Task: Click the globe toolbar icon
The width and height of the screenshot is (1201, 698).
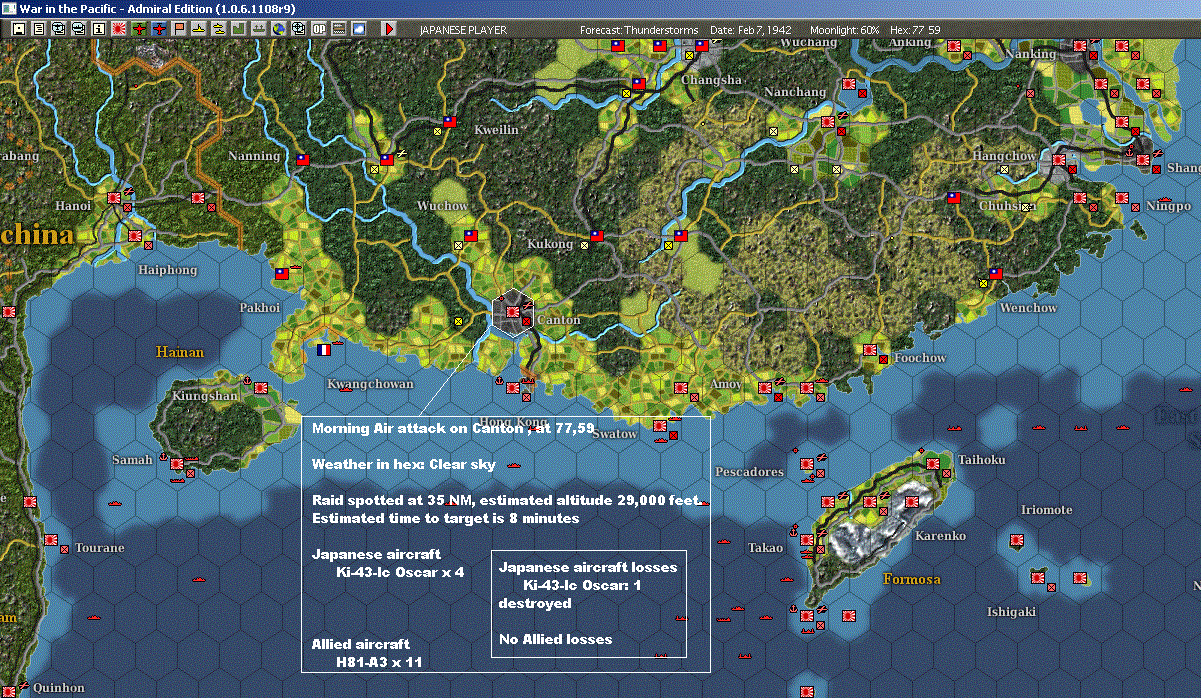Action: tap(278, 29)
